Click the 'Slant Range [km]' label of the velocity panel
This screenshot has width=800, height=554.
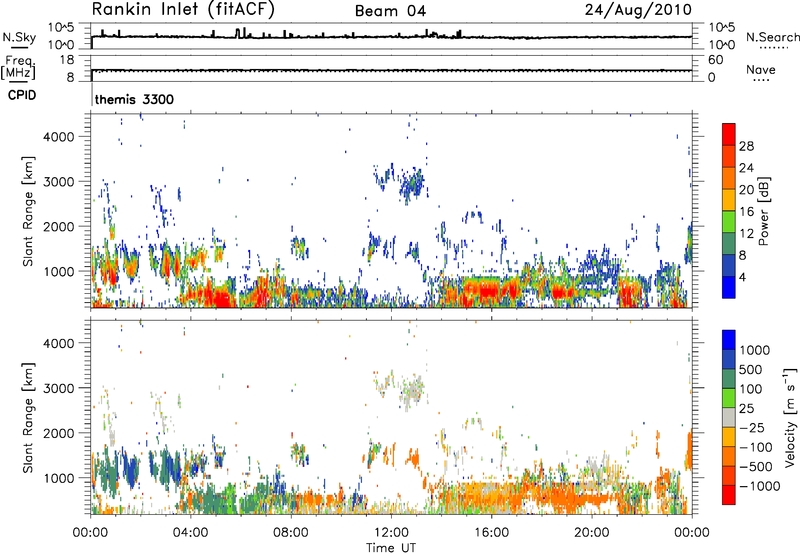(x=28, y=417)
